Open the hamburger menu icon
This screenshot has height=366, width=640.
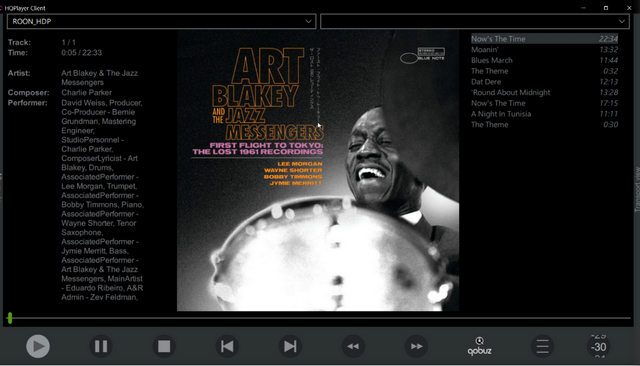542,346
